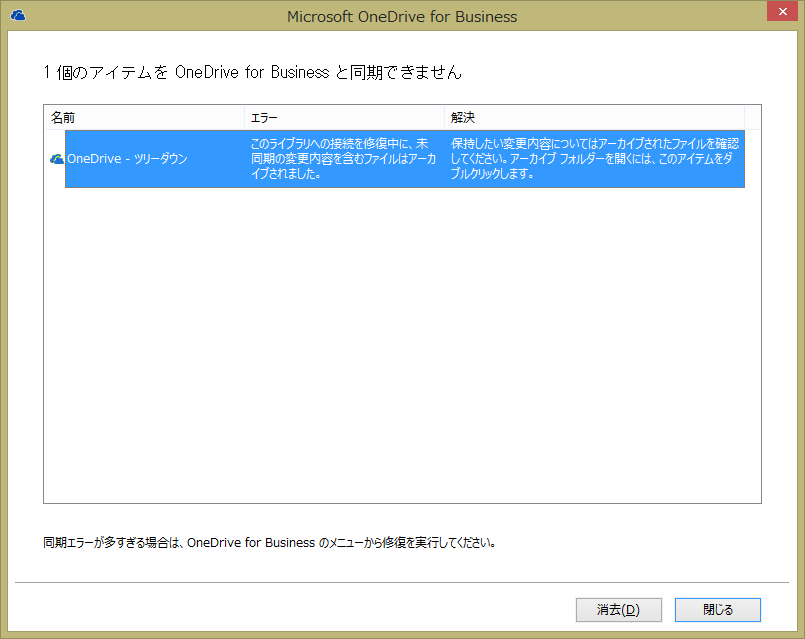Click the hint text 同期エラーが多すぎる場合は
805x639 pixels.
point(269,543)
